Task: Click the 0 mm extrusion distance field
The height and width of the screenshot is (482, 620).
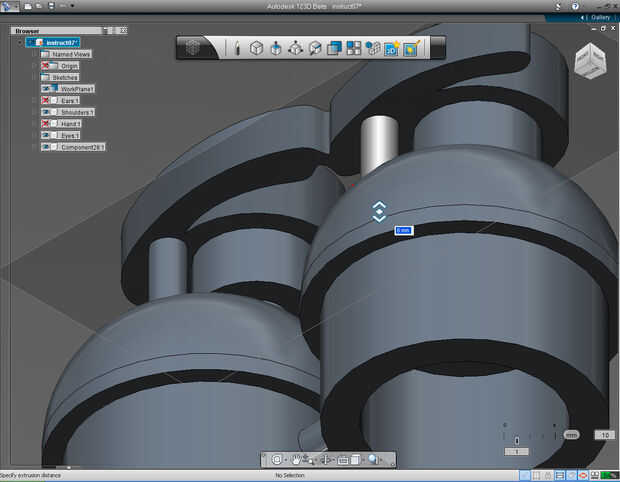Action: click(403, 230)
